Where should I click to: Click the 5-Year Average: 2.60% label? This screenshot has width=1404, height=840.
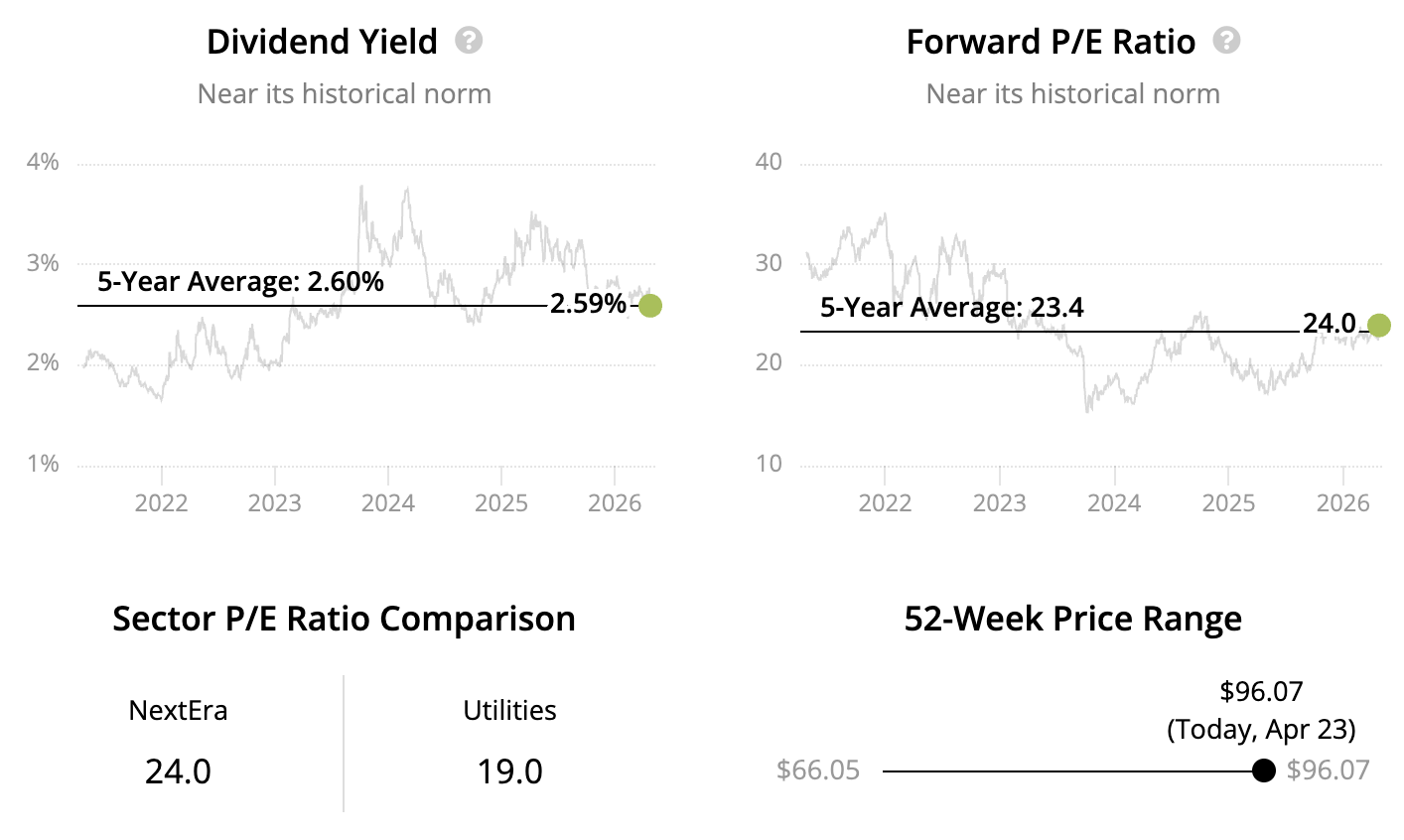pyautogui.click(x=240, y=282)
